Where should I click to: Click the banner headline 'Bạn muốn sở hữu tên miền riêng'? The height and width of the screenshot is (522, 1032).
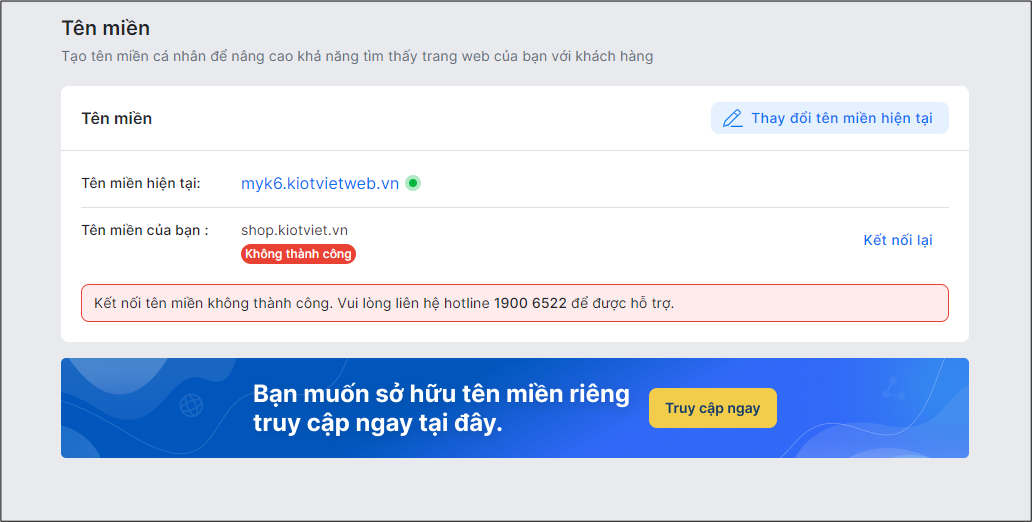click(x=441, y=394)
